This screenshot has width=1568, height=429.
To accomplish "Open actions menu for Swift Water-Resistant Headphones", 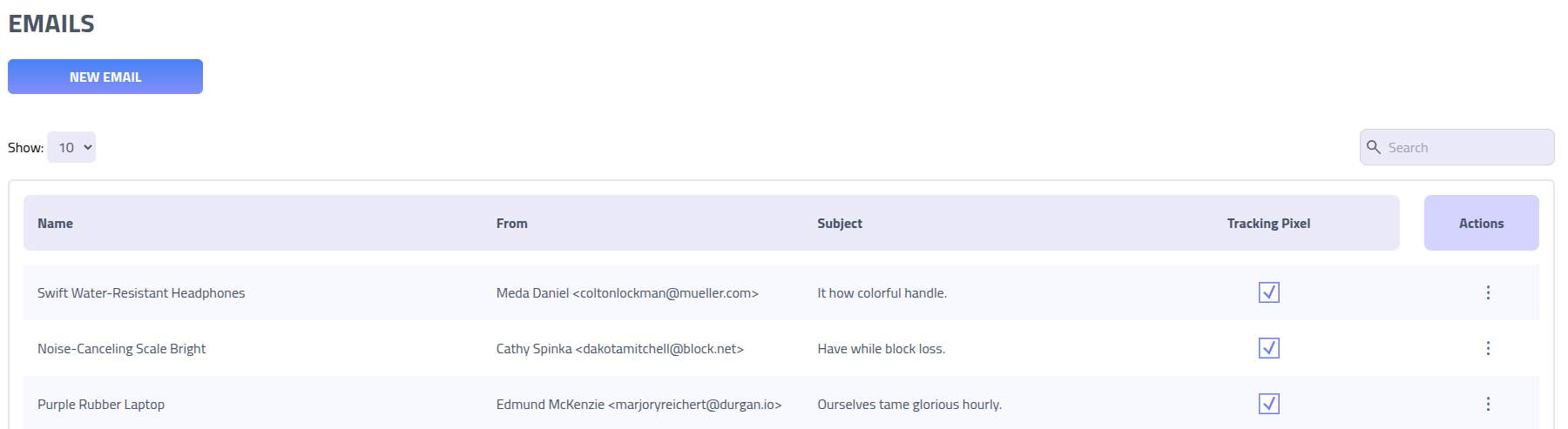I will point(1488,292).
